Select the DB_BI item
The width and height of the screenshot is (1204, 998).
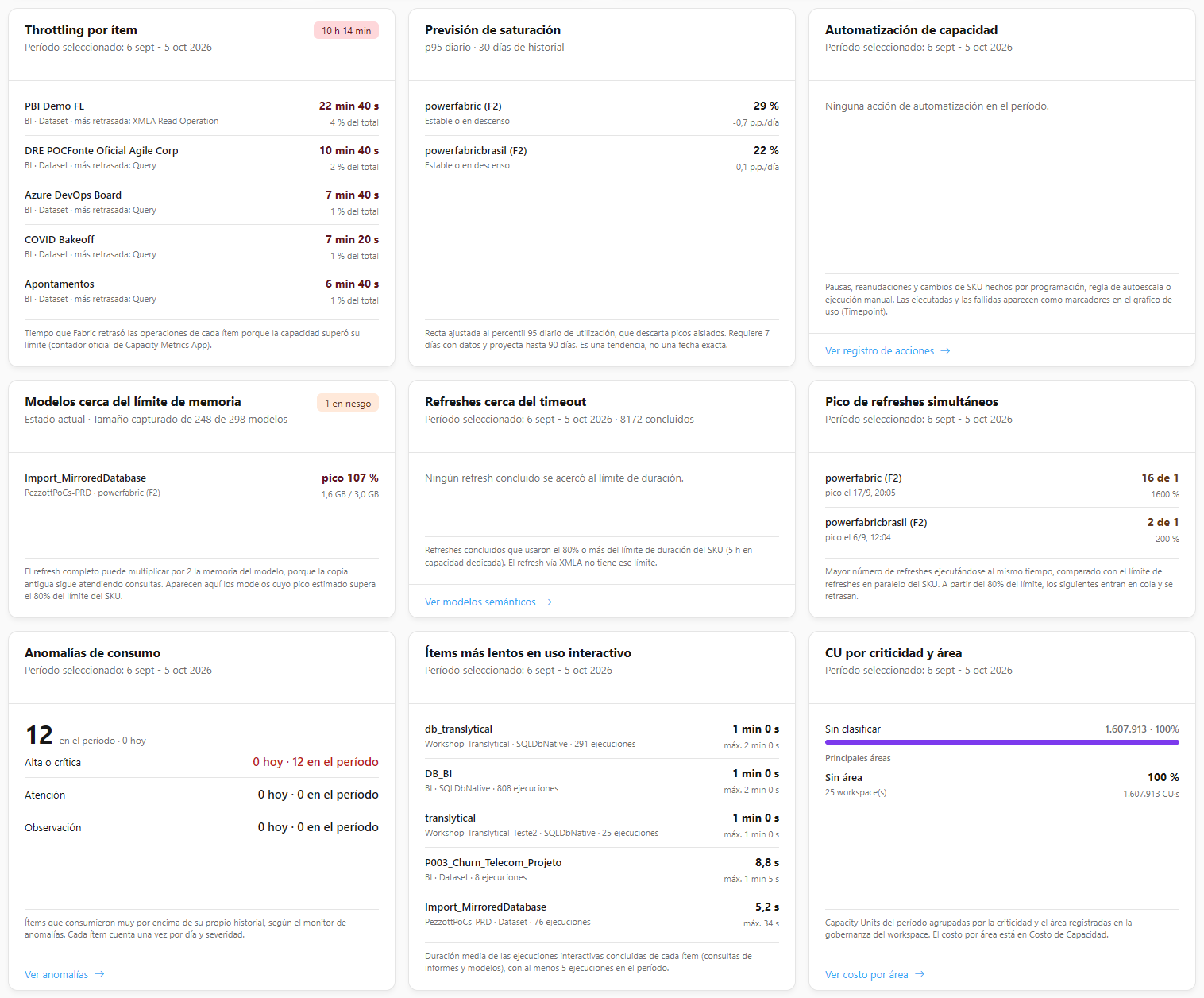point(602,781)
